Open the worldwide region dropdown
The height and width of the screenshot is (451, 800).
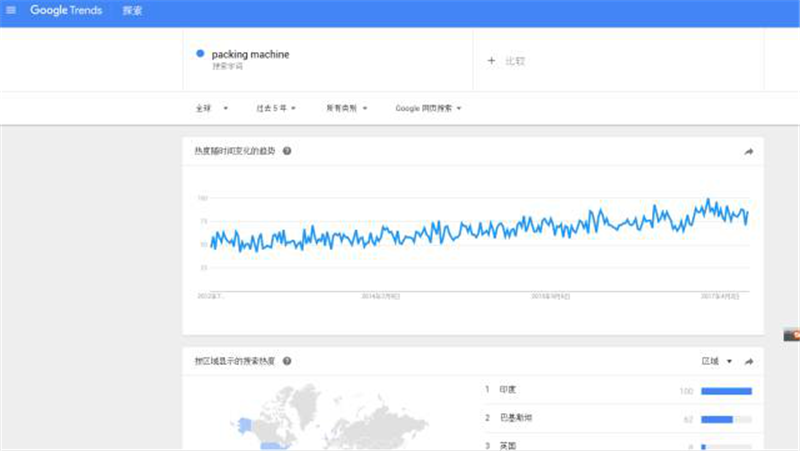click(x=212, y=108)
